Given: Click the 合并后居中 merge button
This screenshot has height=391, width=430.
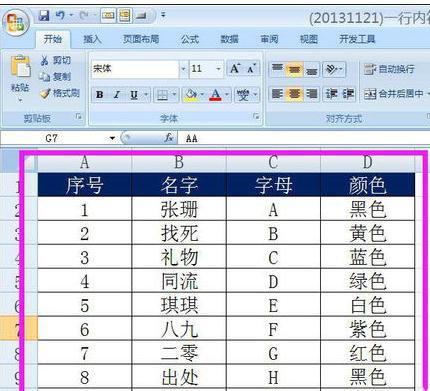Looking at the screenshot, I should 393,94.
